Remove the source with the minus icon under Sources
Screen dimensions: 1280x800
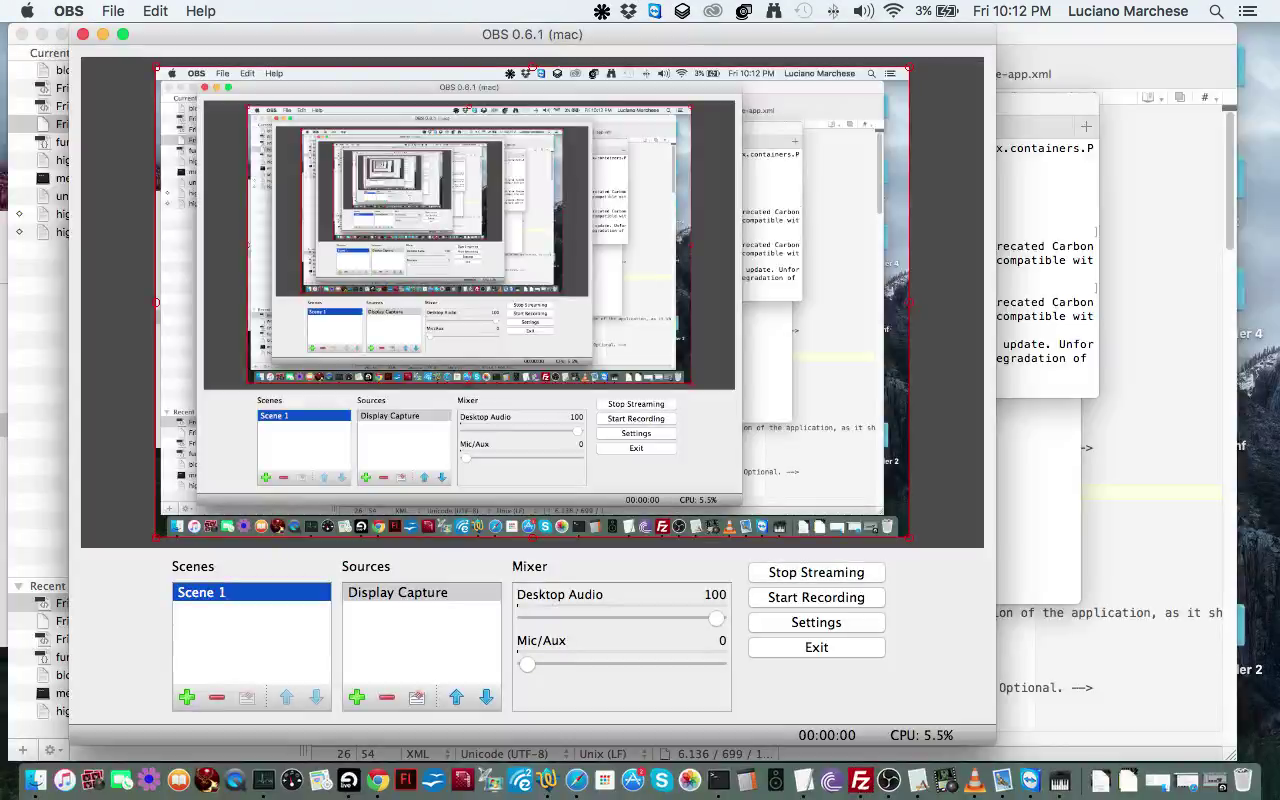(387, 697)
